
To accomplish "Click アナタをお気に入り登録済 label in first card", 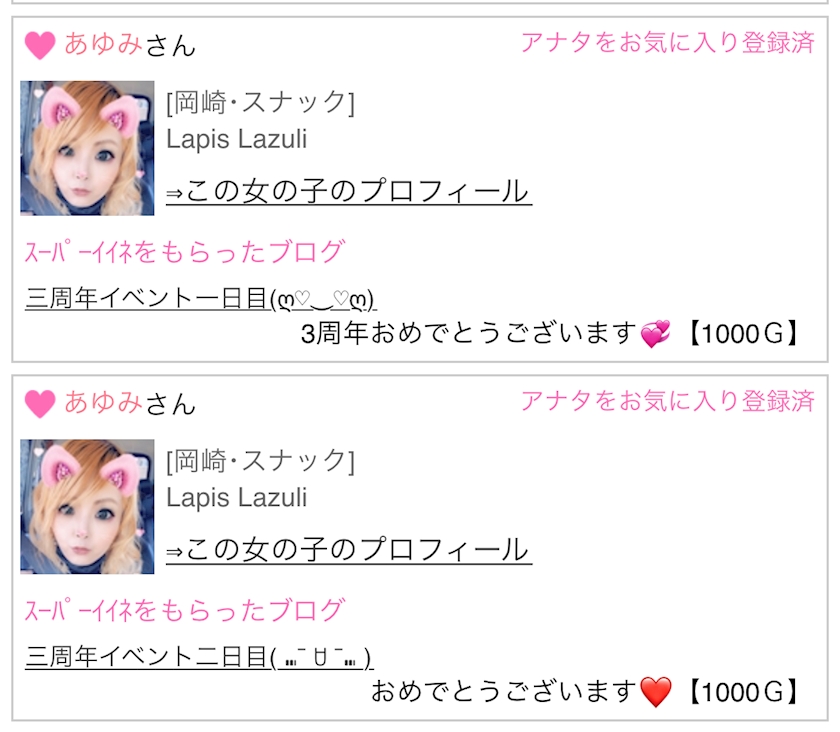I will 668,42.
